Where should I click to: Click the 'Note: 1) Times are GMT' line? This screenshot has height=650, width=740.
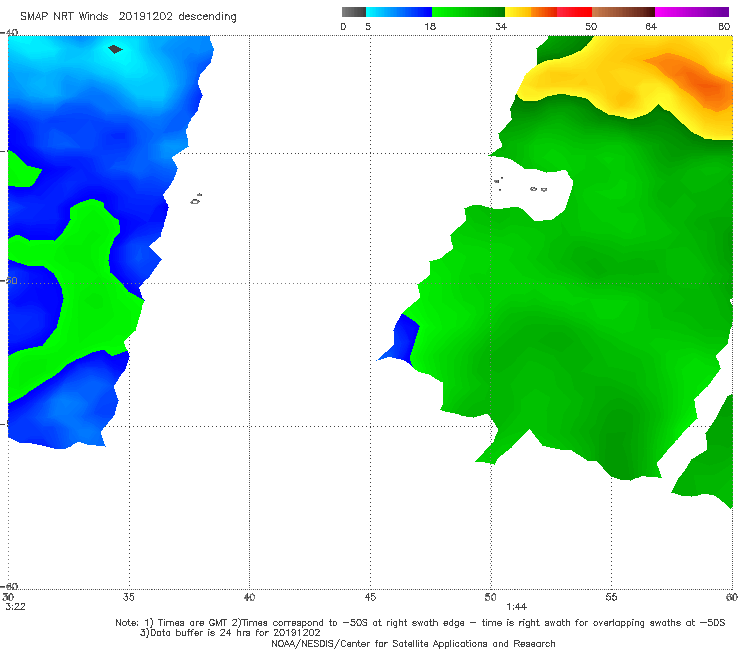[420, 623]
